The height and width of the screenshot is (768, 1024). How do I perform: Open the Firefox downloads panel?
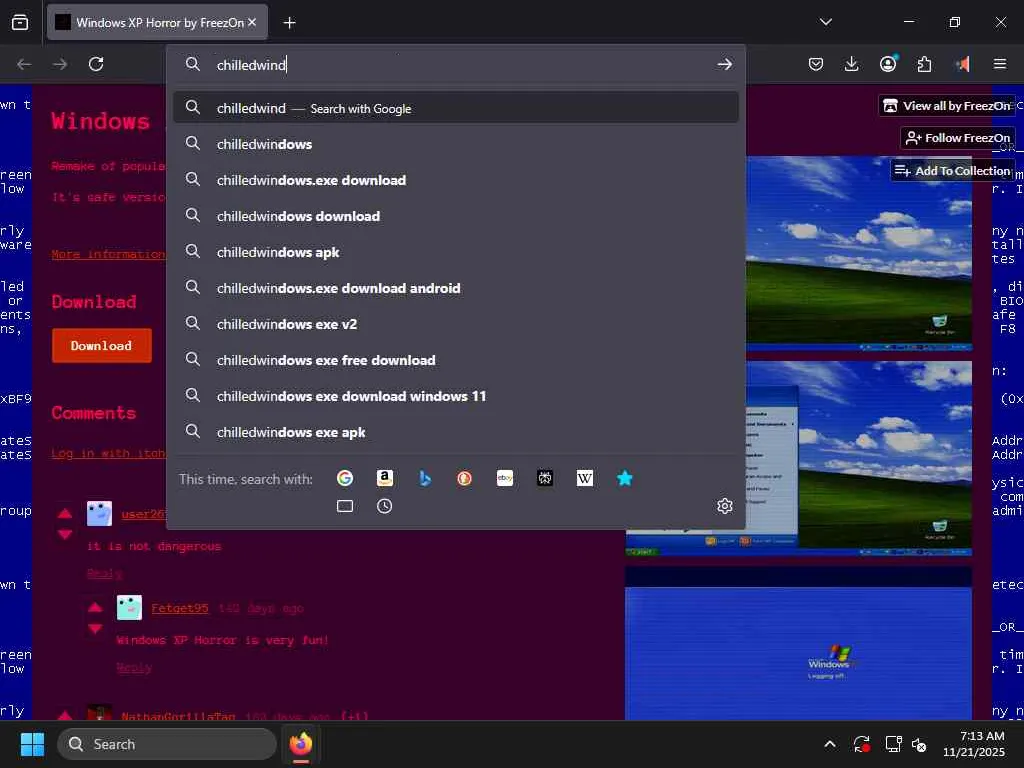852,64
